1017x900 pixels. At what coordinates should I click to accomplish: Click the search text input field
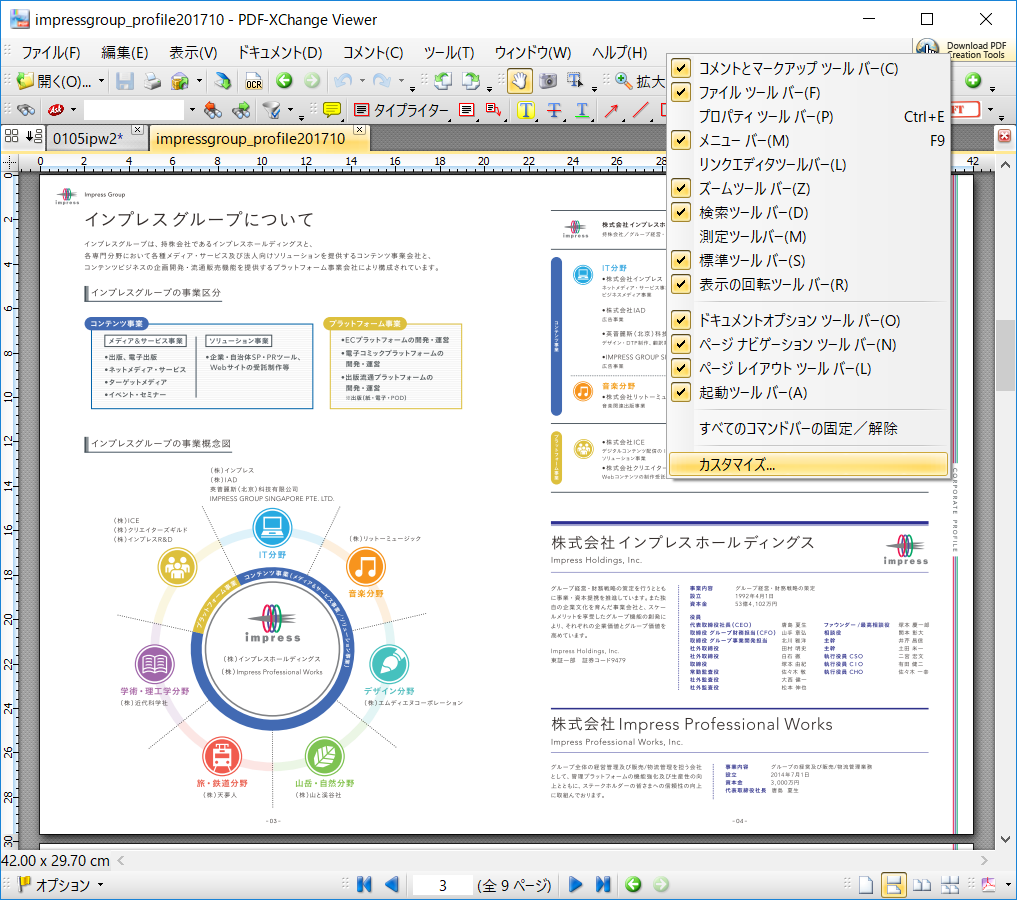coord(134,110)
